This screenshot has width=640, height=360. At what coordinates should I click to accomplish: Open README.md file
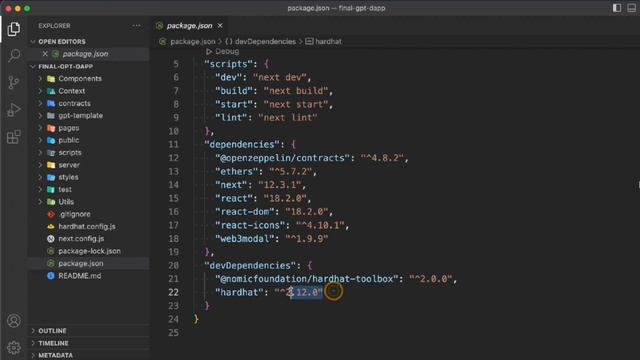pos(80,276)
